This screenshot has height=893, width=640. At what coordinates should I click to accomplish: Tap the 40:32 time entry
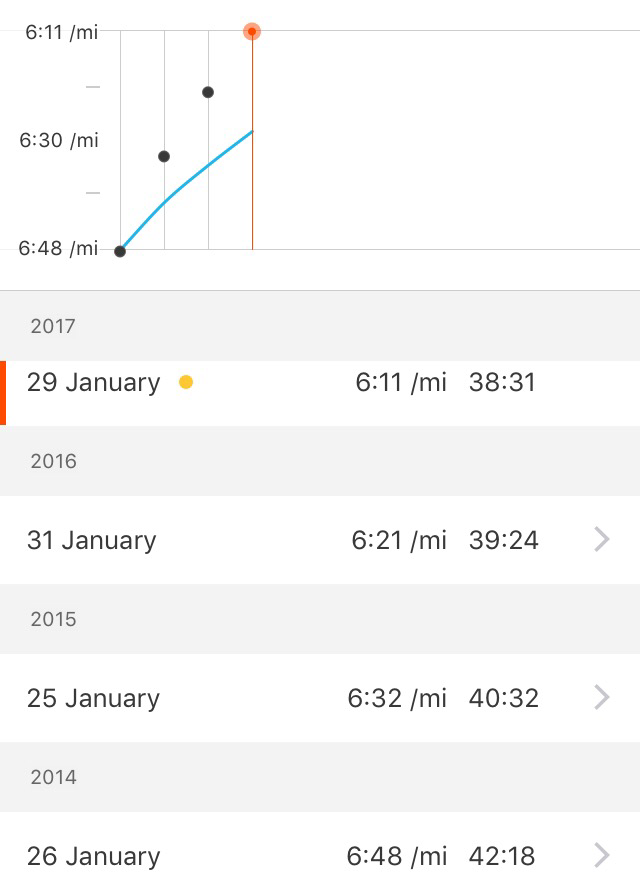click(x=503, y=698)
